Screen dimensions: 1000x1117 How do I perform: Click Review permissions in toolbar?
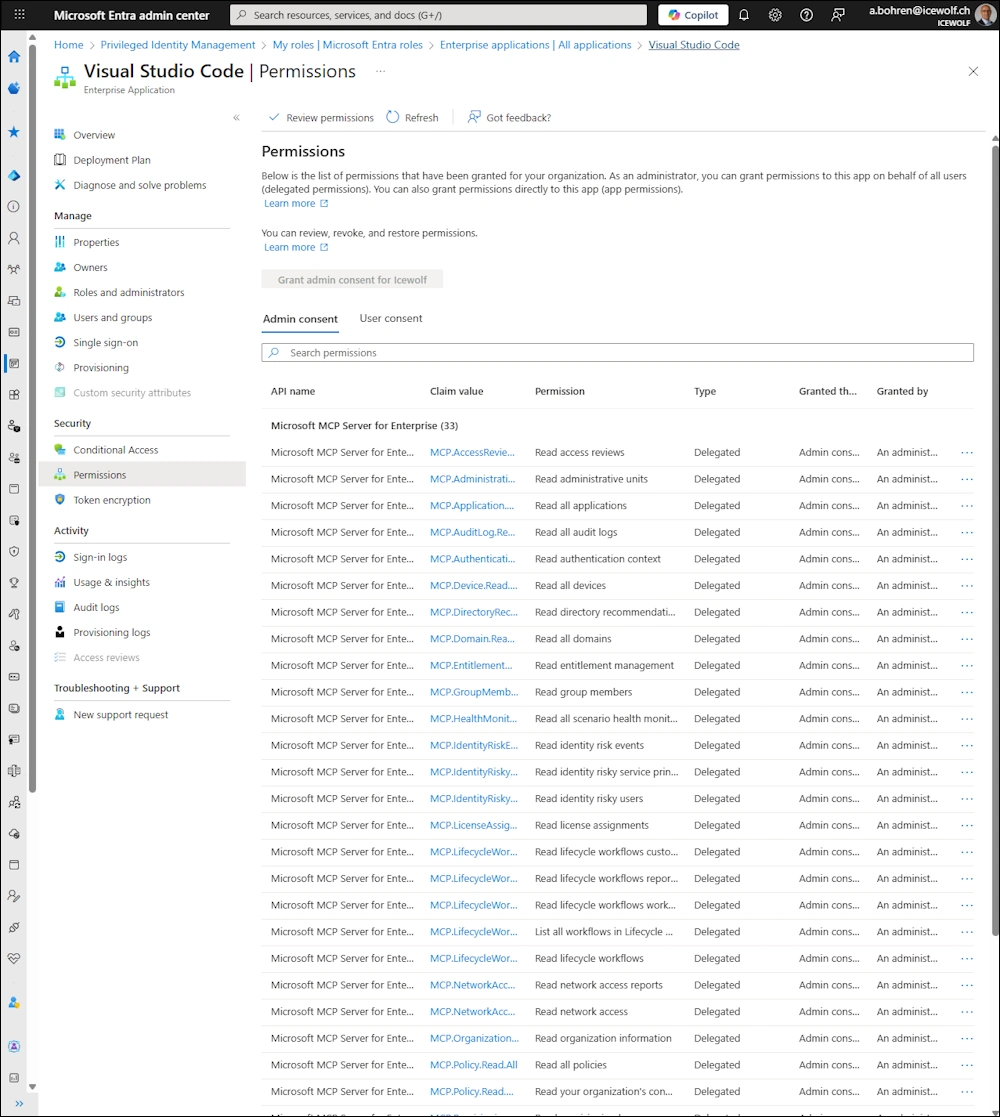point(321,117)
